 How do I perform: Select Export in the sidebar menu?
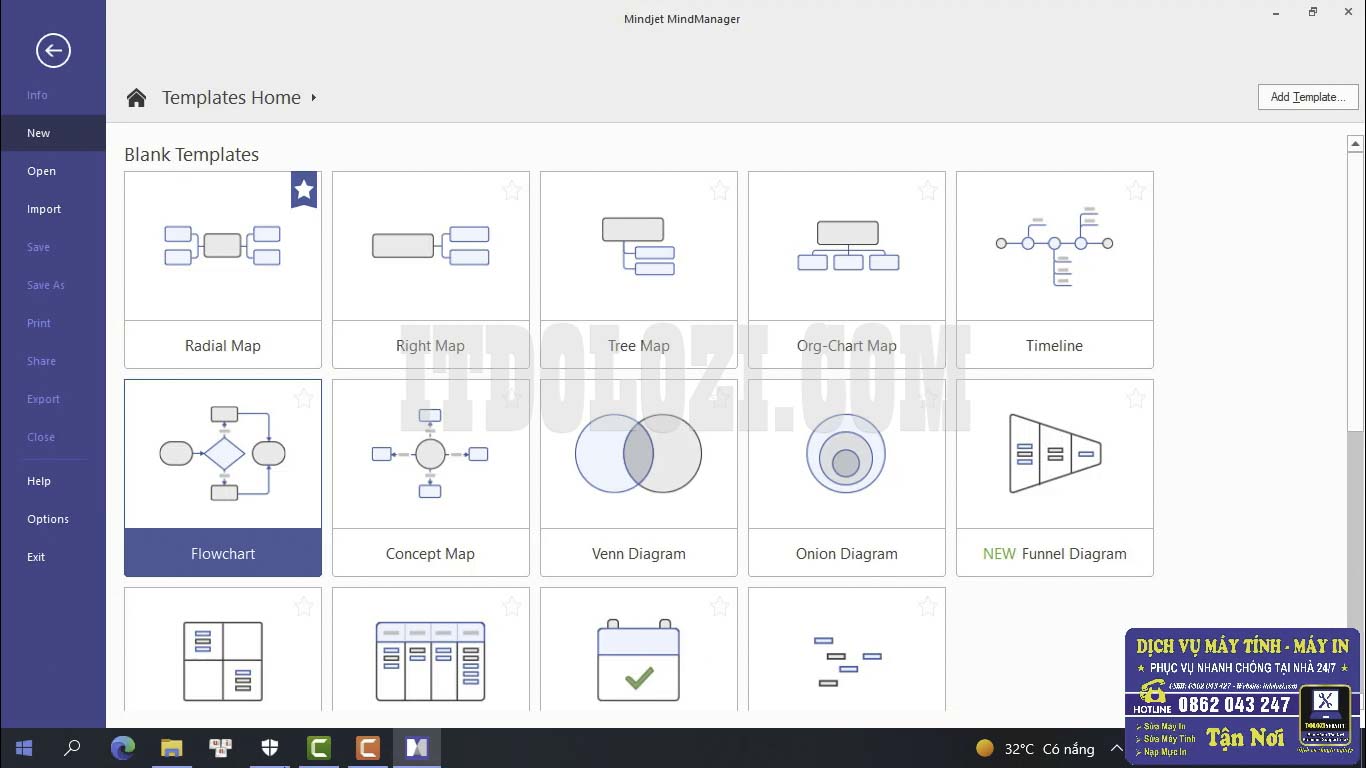[x=43, y=399]
